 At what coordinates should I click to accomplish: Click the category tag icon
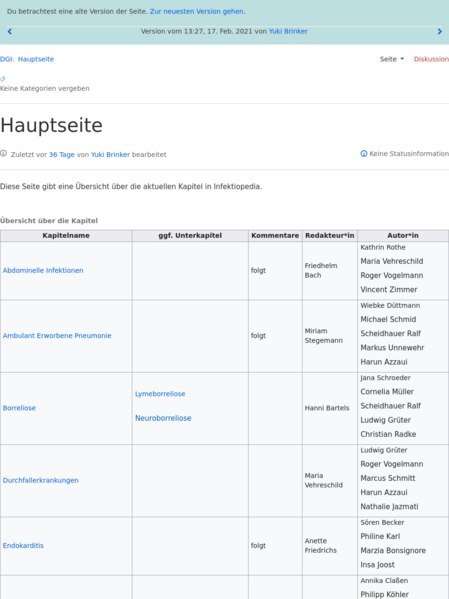(x=3, y=79)
